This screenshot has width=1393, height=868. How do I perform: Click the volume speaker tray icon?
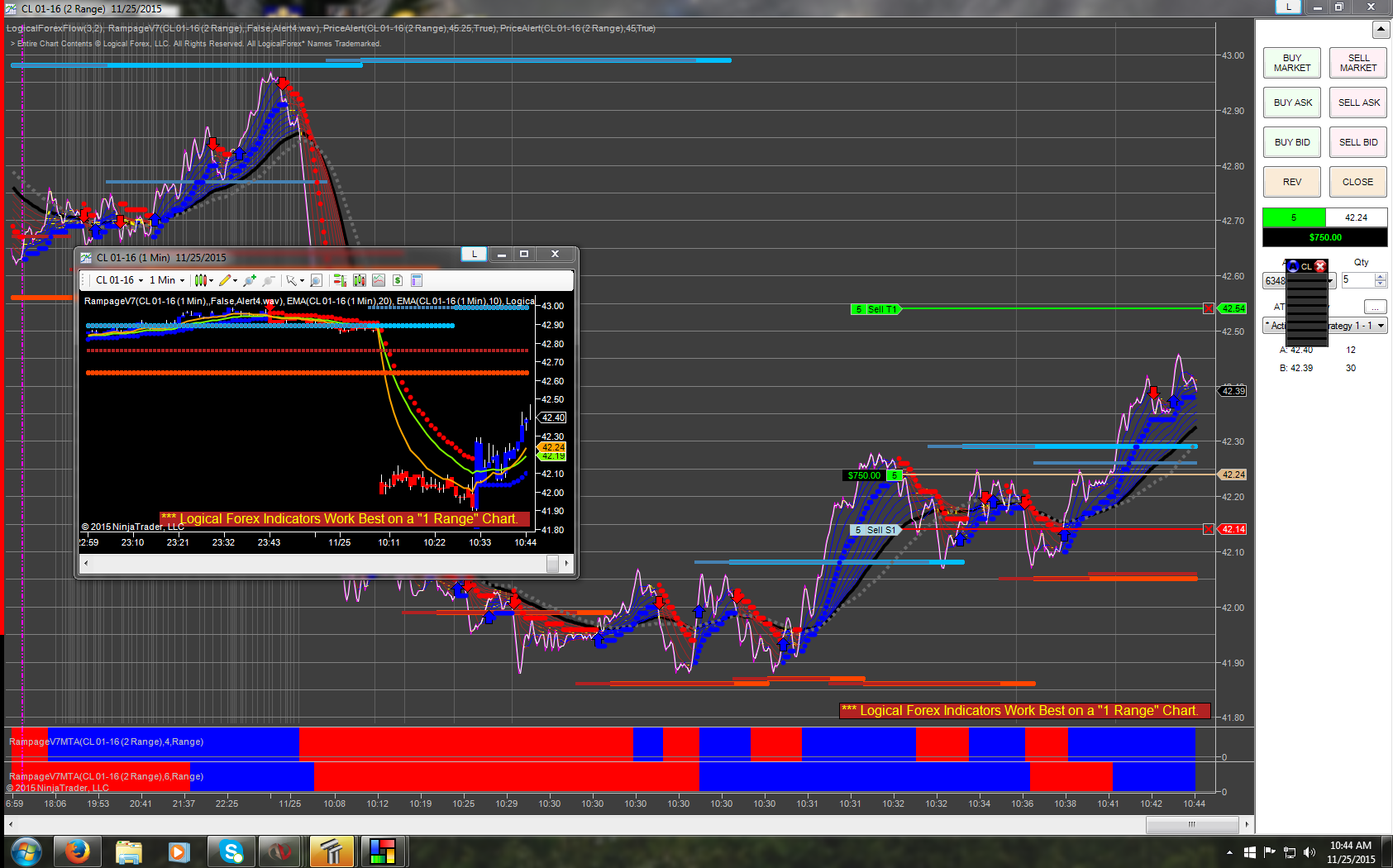[1309, 852]
